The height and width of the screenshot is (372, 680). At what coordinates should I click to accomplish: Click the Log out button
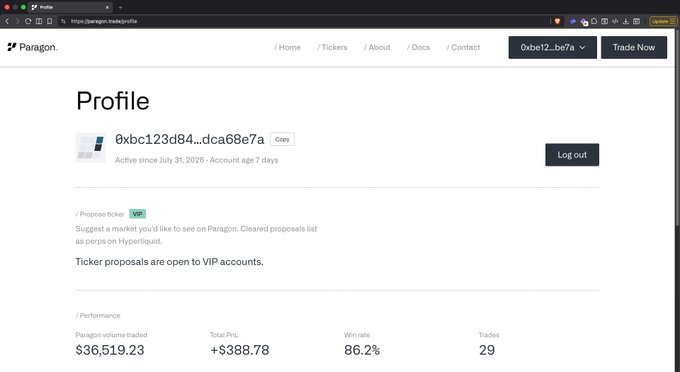pyautogui.click(x=572, y=155)
